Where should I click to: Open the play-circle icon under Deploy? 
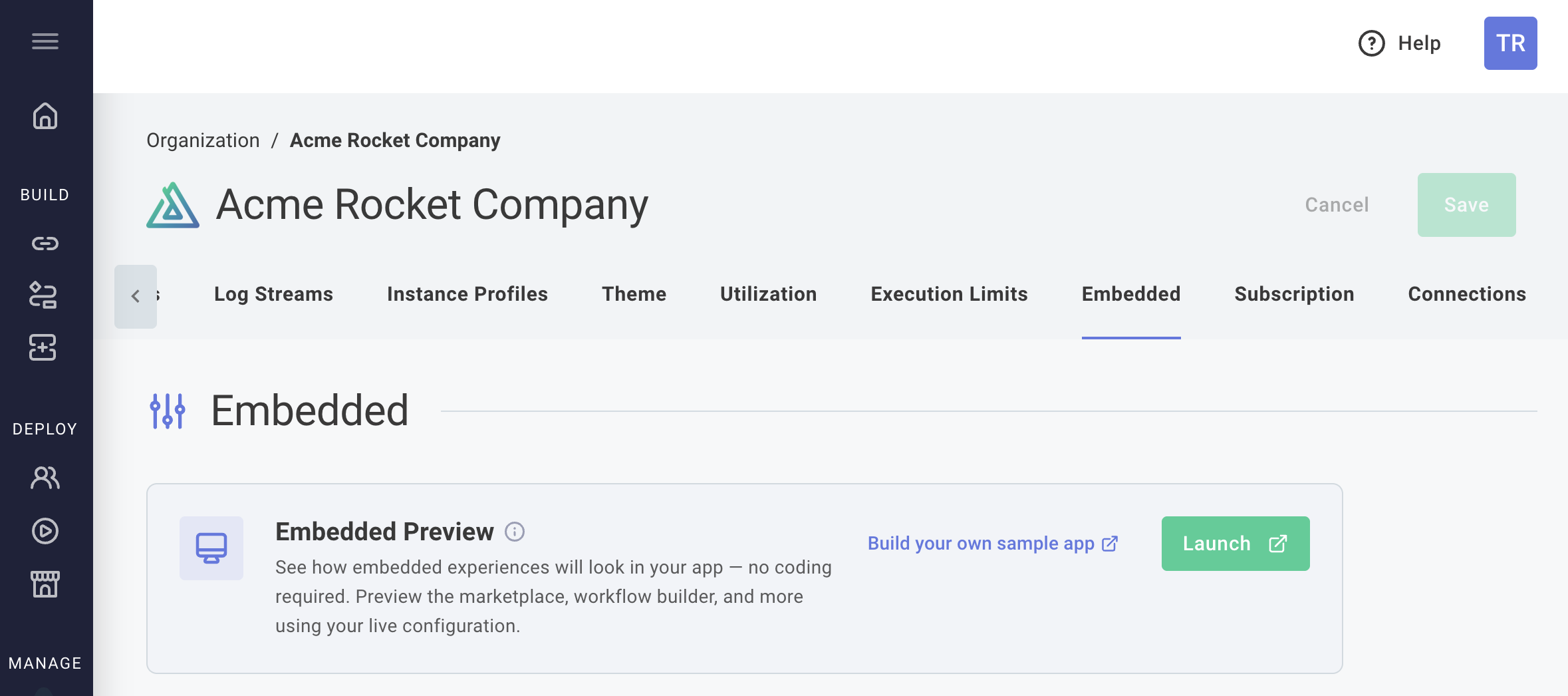click(x=45, y=531)
